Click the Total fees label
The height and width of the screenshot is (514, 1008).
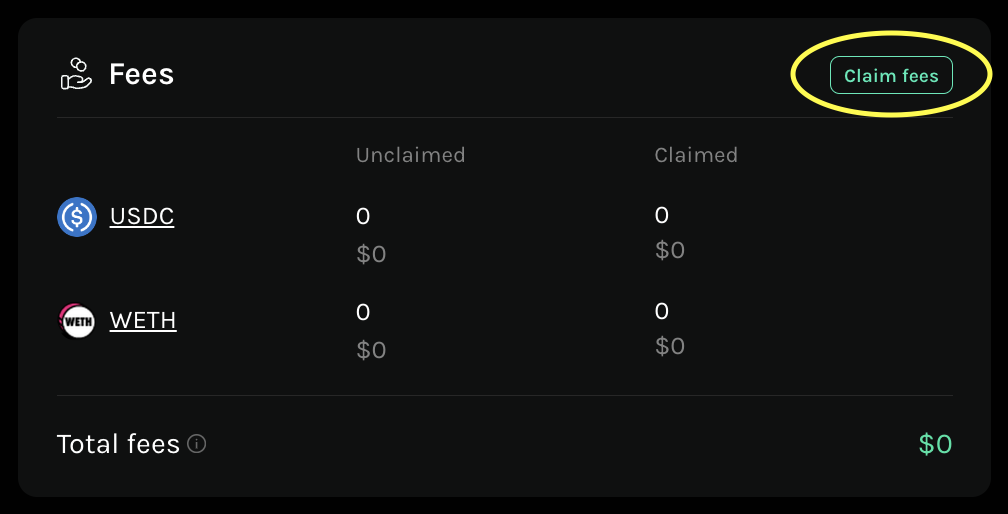click(118, 444)
